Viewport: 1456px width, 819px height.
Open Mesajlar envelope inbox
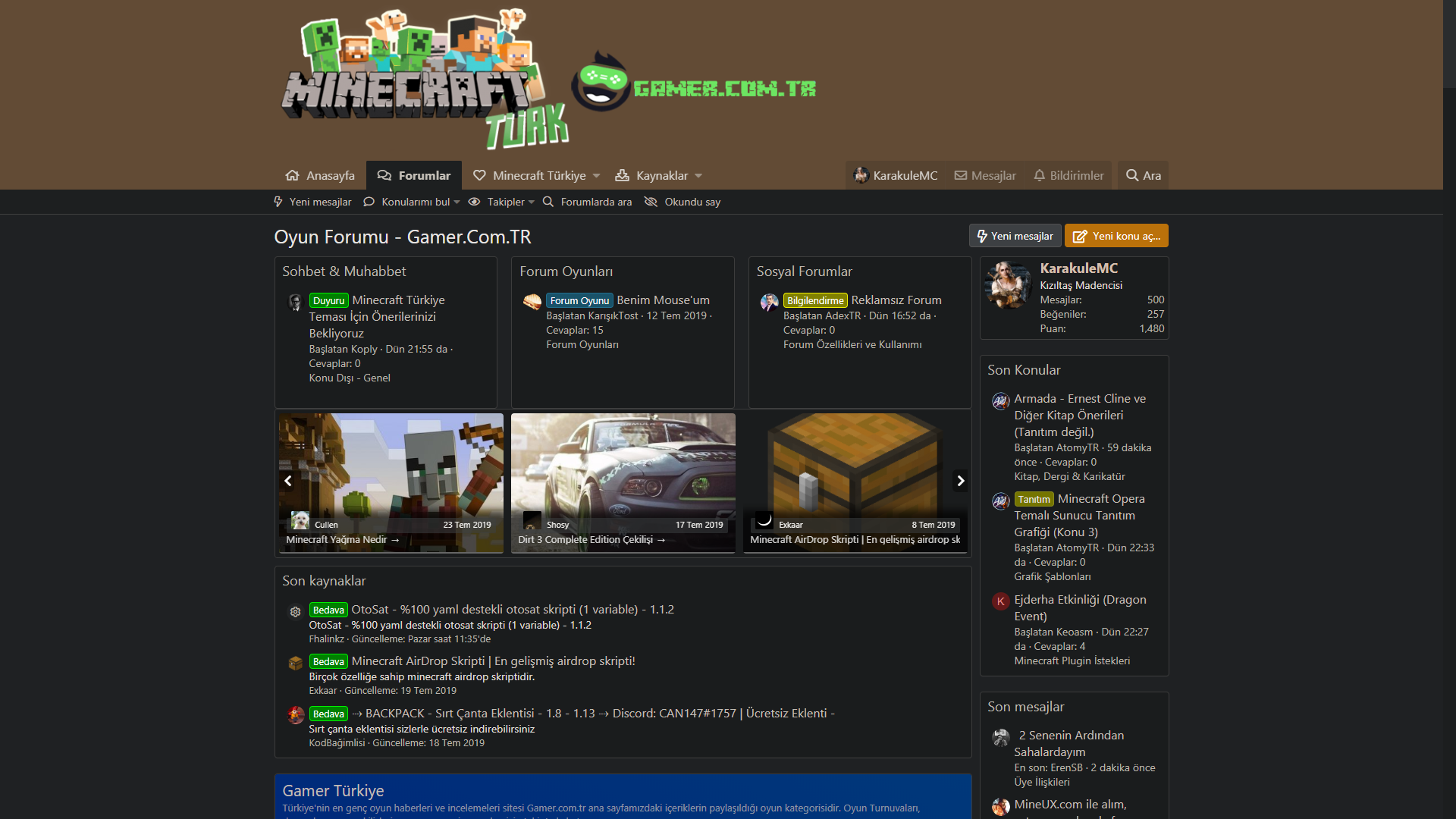985,175
